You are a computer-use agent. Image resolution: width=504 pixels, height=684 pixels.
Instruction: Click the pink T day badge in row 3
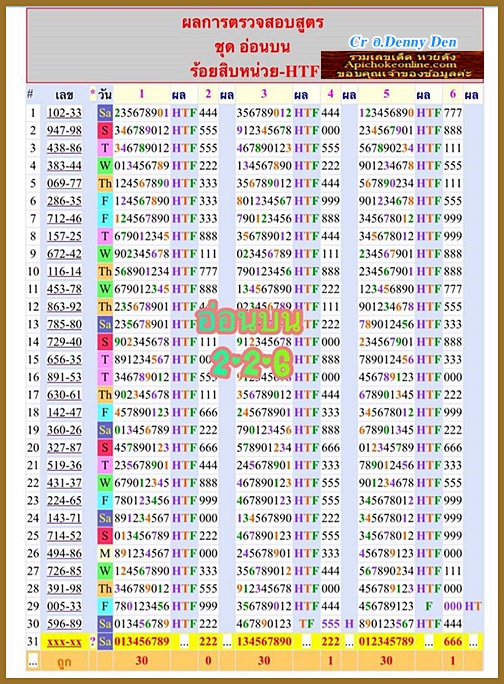coord(105,148)
